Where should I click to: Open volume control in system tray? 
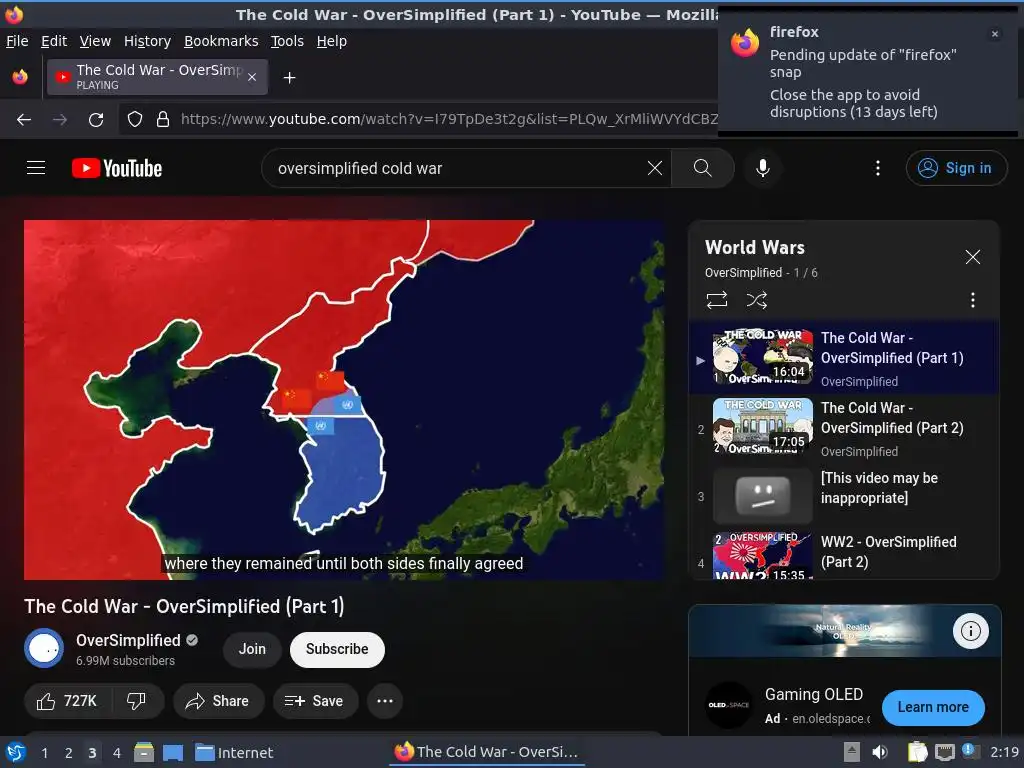880,752
